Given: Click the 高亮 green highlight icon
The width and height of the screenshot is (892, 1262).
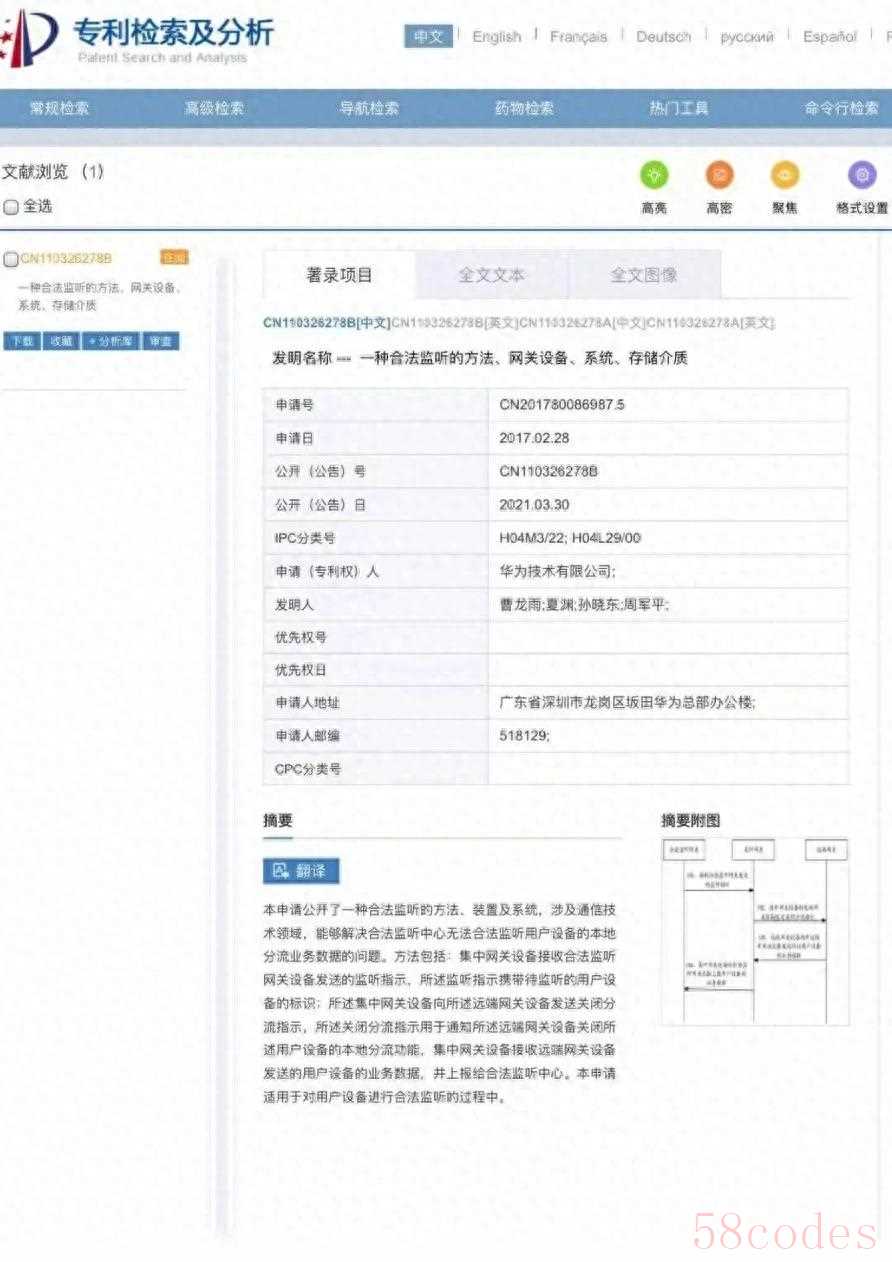Looking at the screenshot, I should pyautogui.click(x=654, y=176).
